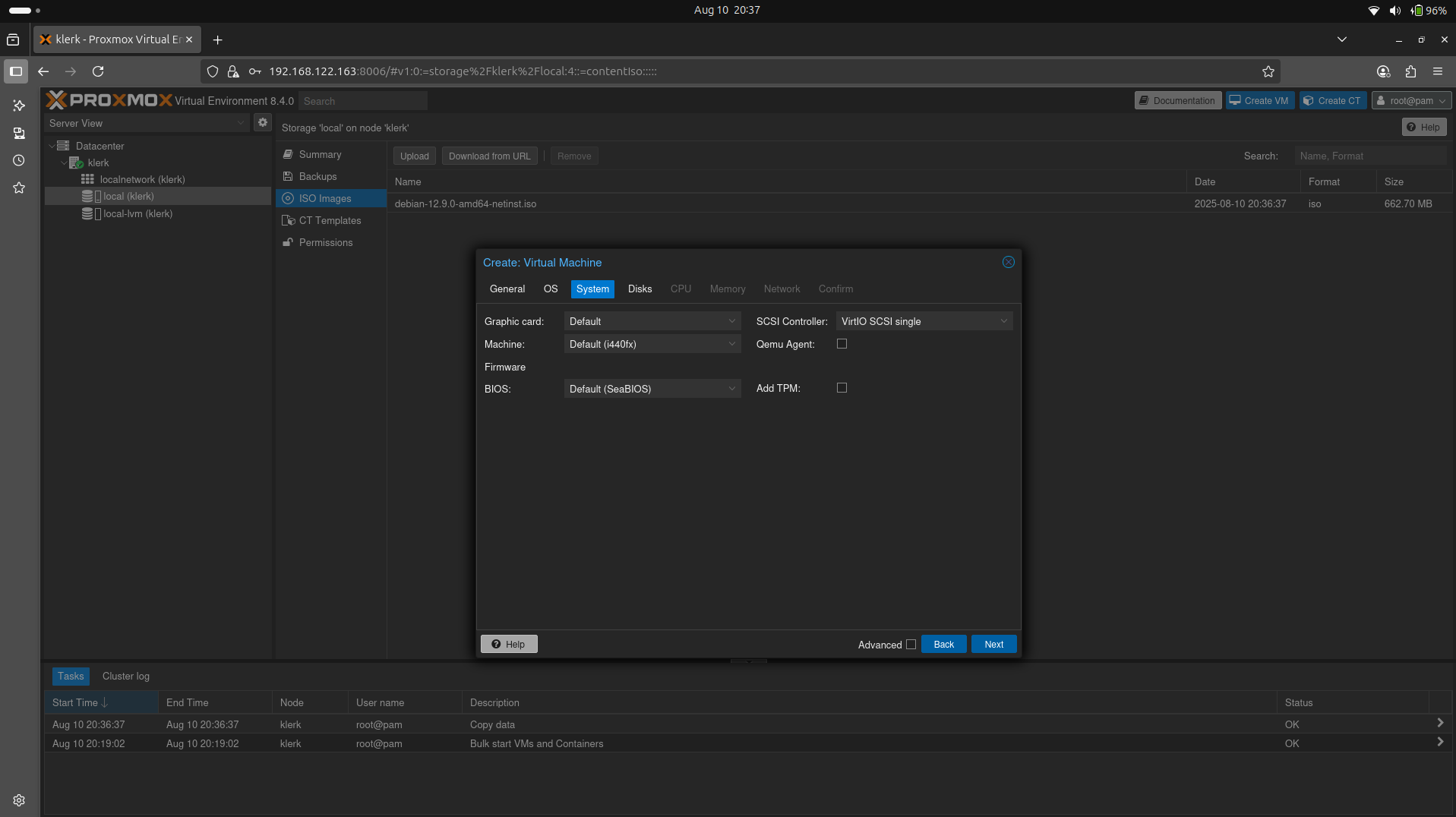
Task: Open the browser extensions puzzle icon
Action: coord(1410,71)
